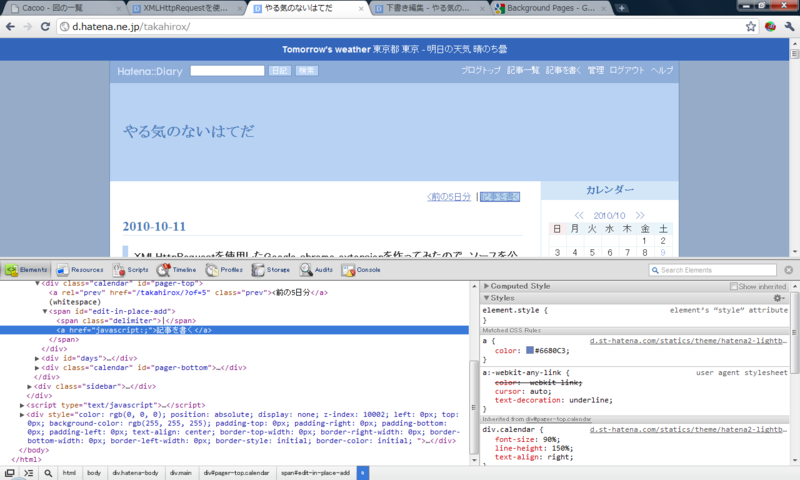800x480 pixels.
Task: Expand the script text/javascript node
Action: pos(22,405)
